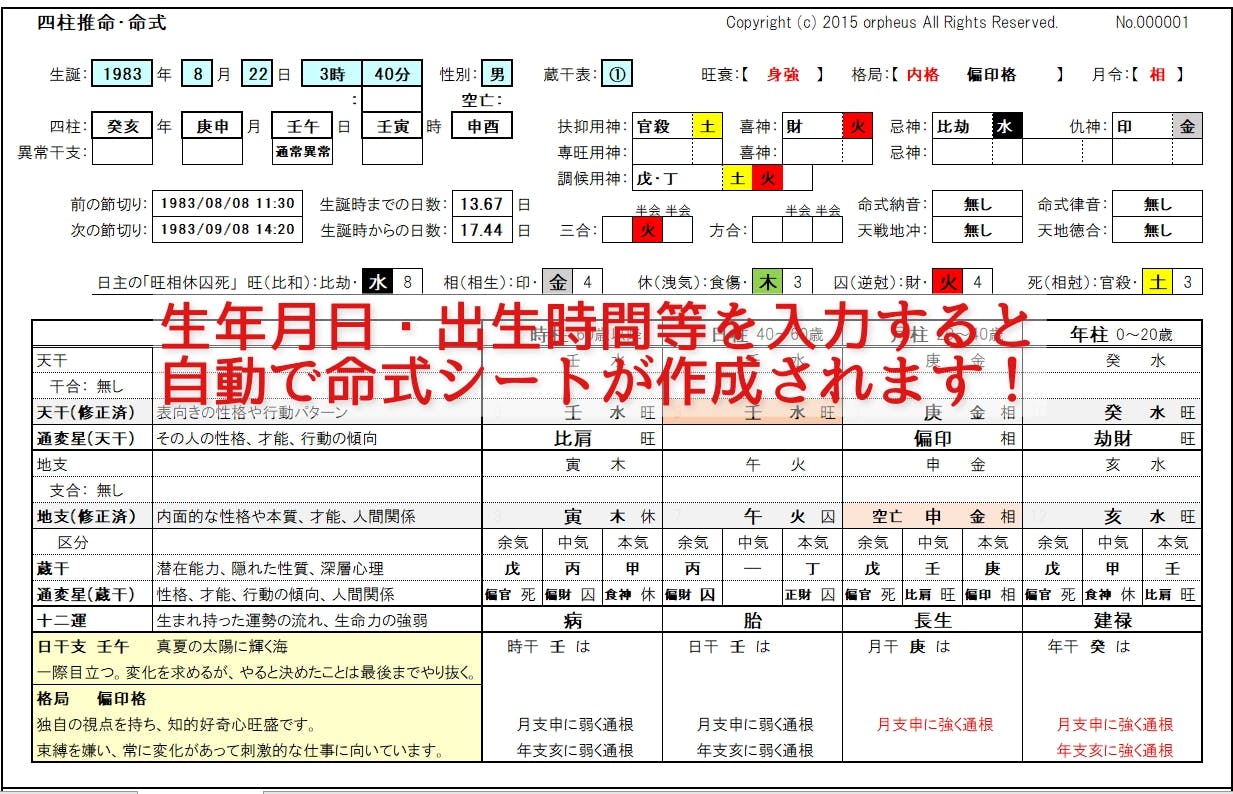Click the yellow 土 swatch beside 官殺
This screenshot has width=1233, height=794.
(707, 127)
